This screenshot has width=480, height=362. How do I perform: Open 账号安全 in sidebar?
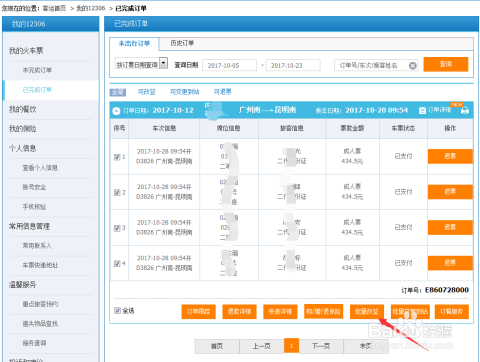tap(34, 187)
